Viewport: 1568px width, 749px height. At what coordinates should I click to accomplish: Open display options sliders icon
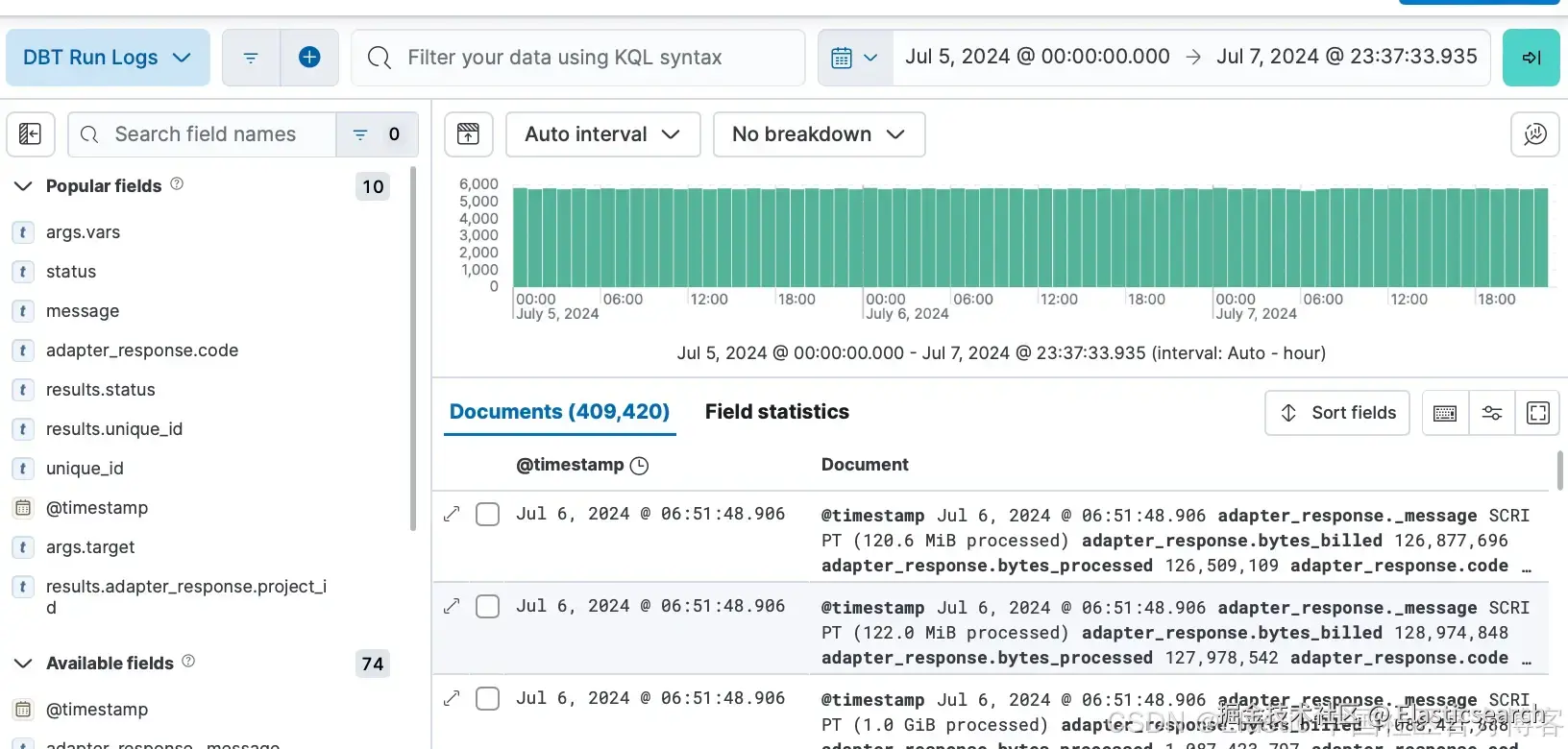coord(1491,413)
